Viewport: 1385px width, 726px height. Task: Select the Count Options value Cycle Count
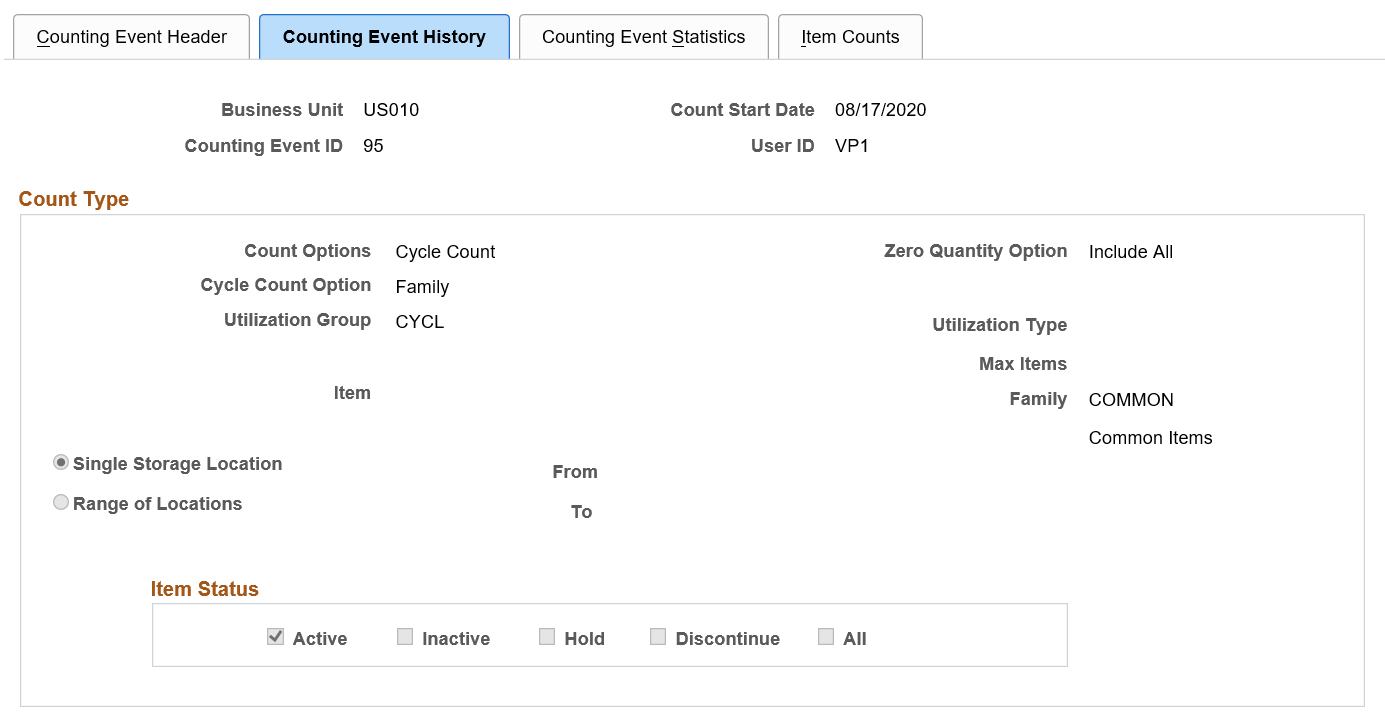(x=444, y=251)
